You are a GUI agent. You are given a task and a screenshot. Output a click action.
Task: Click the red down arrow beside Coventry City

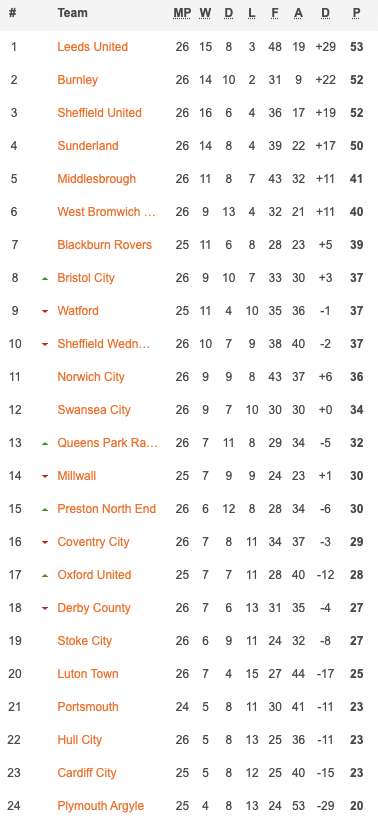pos(45,543)
